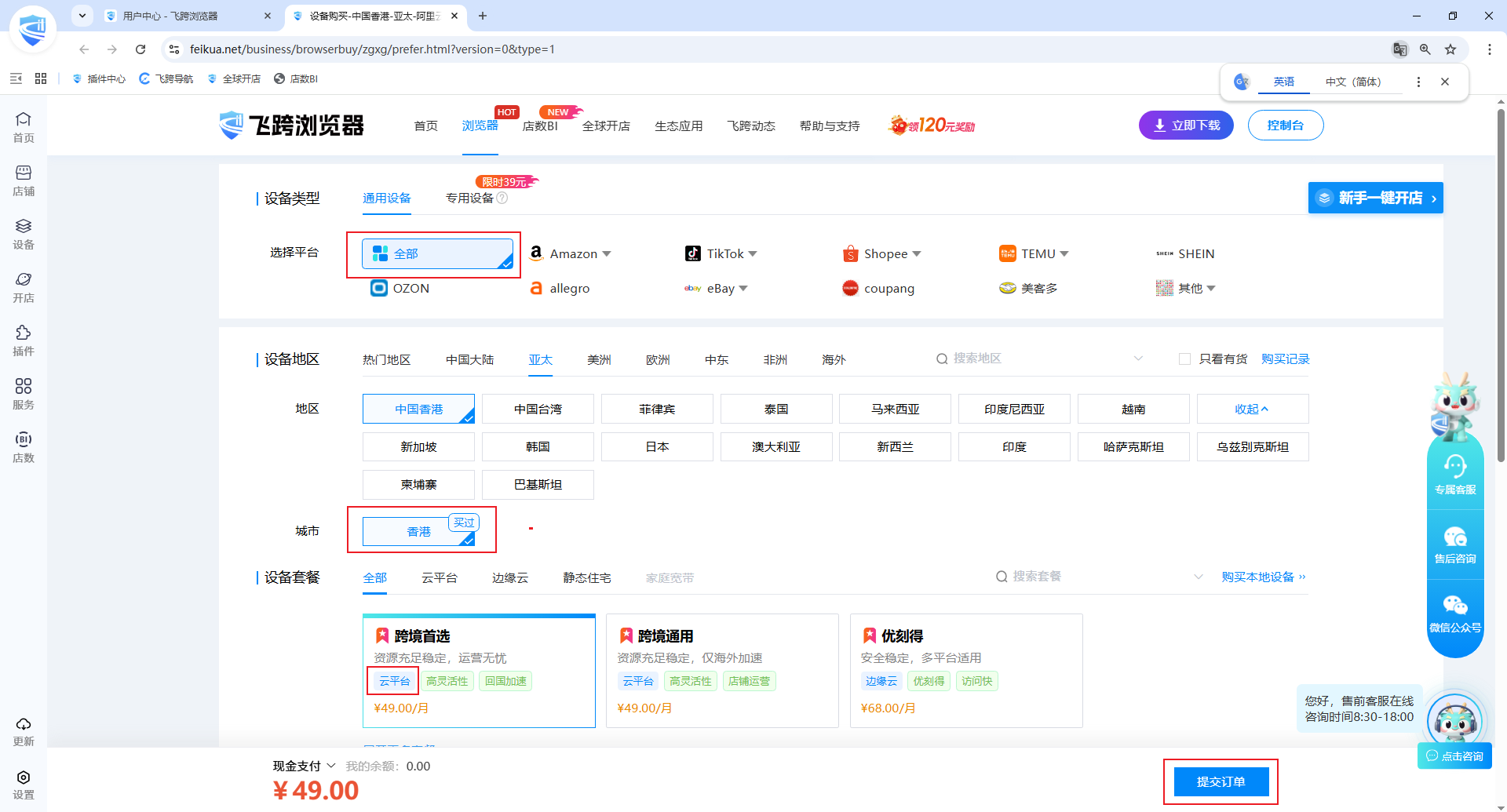Click the 立即下载 download button

(1186, 126)
